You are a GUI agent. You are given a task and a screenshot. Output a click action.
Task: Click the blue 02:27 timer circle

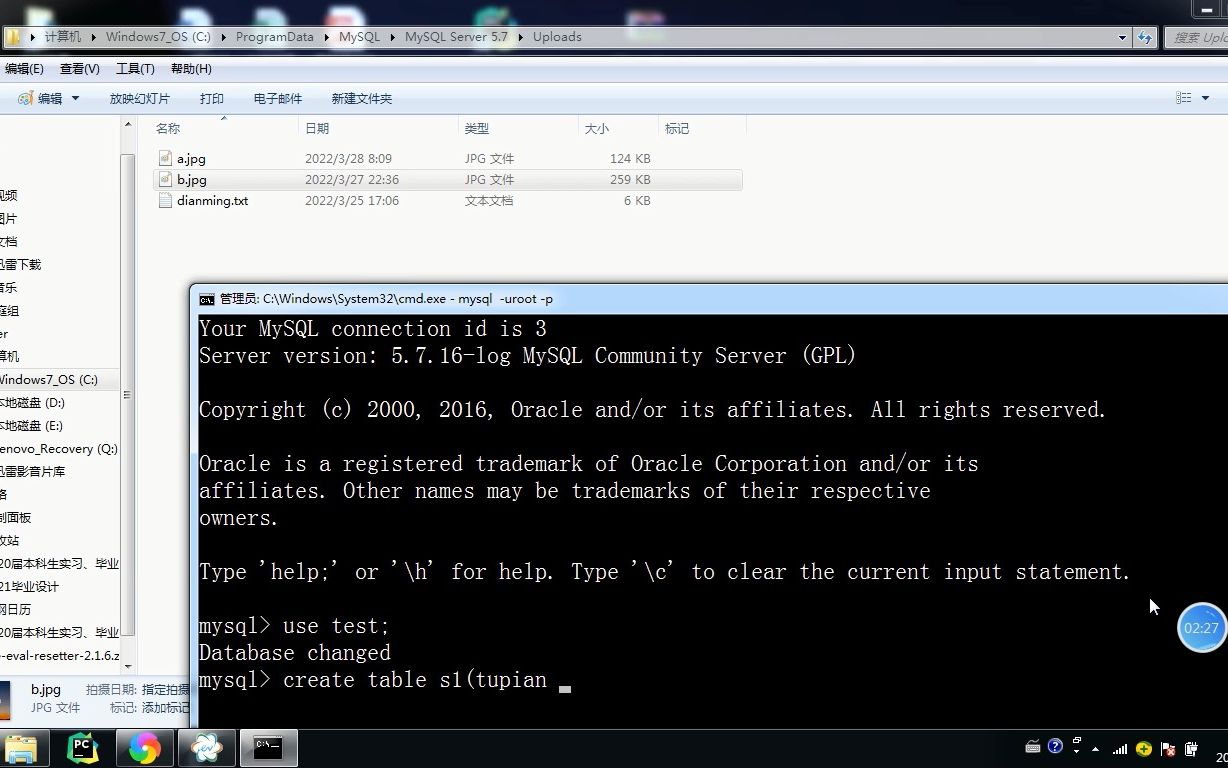(x=1201, y=628)
